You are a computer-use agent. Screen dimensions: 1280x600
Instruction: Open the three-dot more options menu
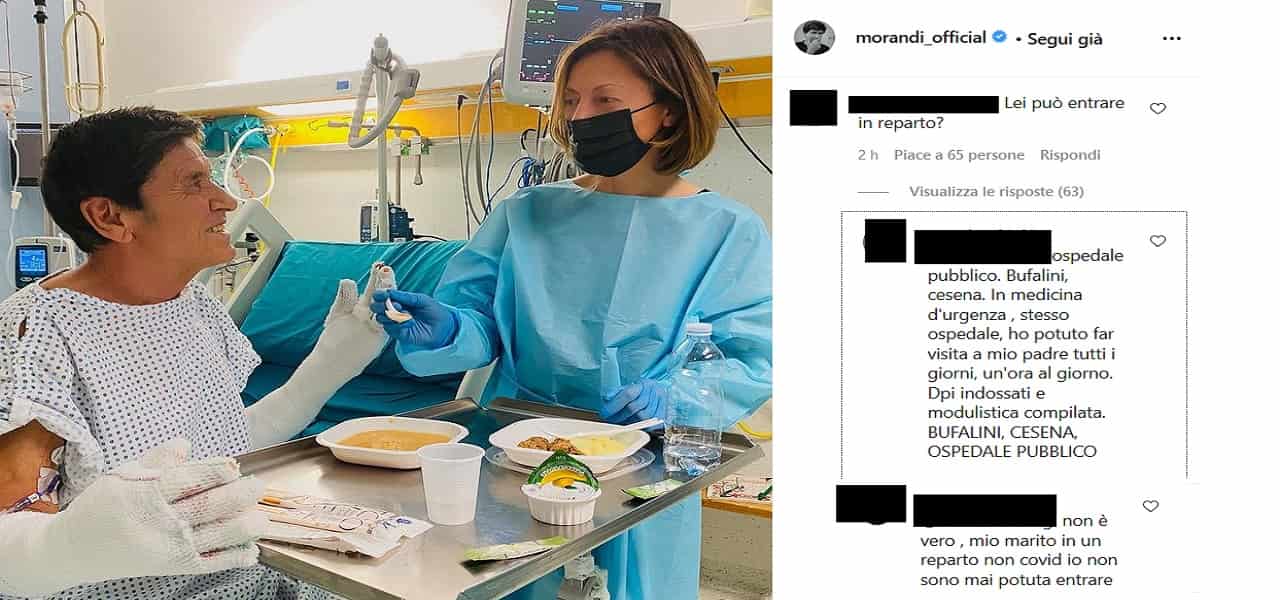[1172, 39]
